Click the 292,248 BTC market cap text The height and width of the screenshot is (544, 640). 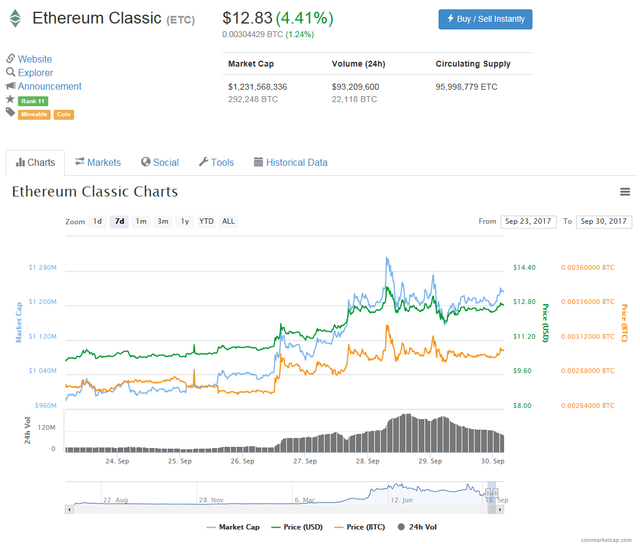253,99
